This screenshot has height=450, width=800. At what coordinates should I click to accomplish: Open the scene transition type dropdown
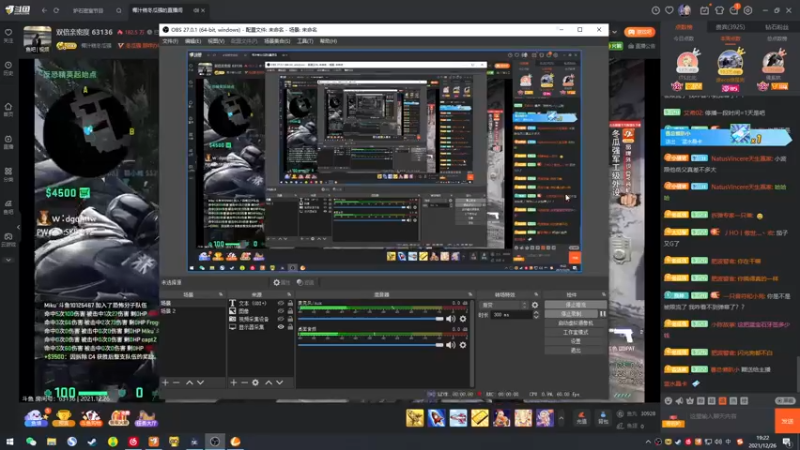coord(504,305)
